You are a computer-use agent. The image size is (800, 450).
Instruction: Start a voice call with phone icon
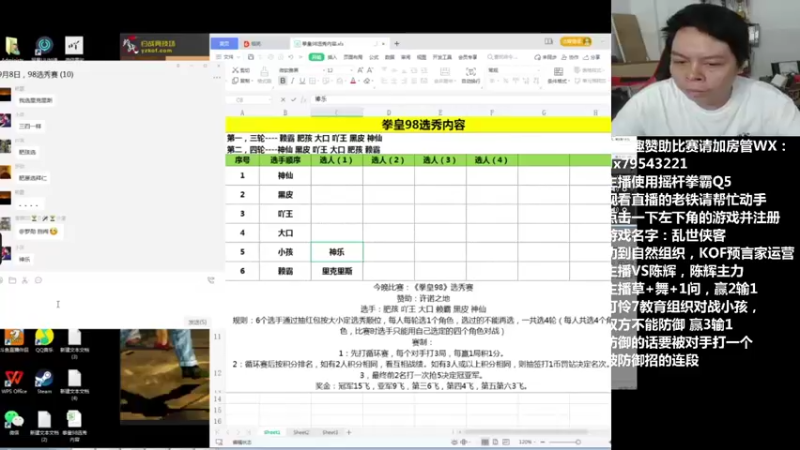(211, 280)
